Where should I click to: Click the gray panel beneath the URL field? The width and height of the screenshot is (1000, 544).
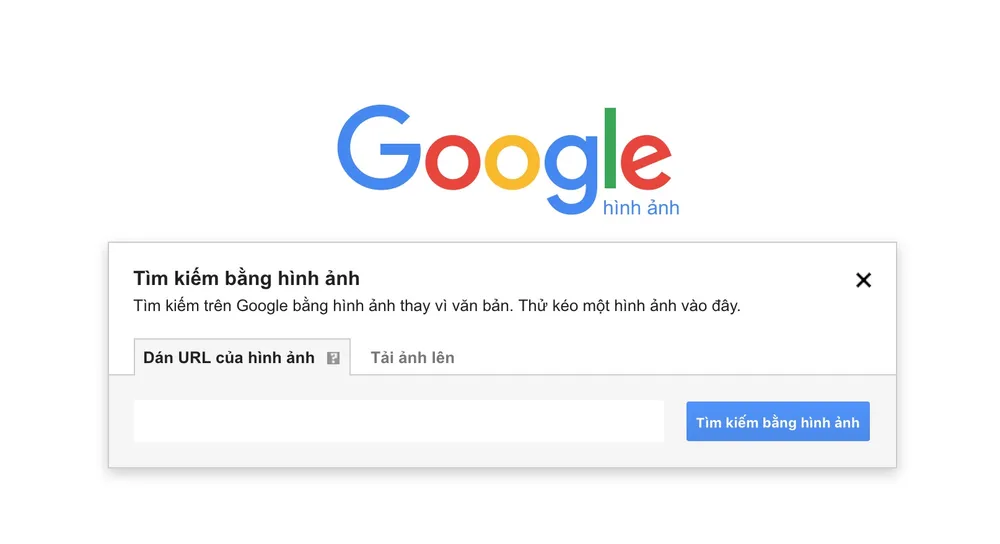[x=500, y=454]
